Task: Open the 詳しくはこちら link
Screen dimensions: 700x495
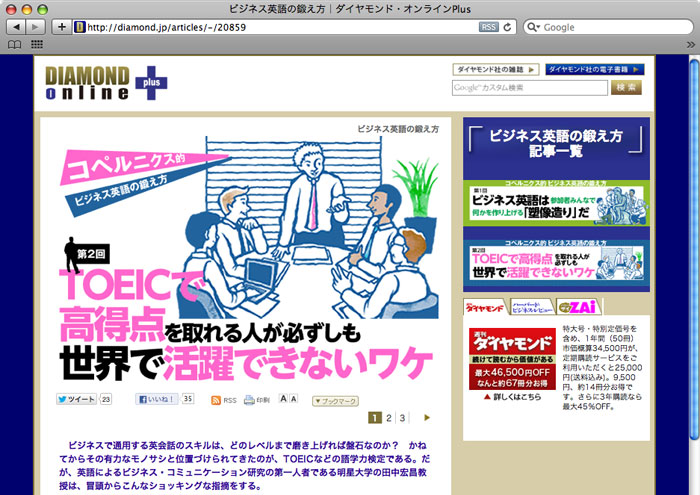Action: [513, 397]
